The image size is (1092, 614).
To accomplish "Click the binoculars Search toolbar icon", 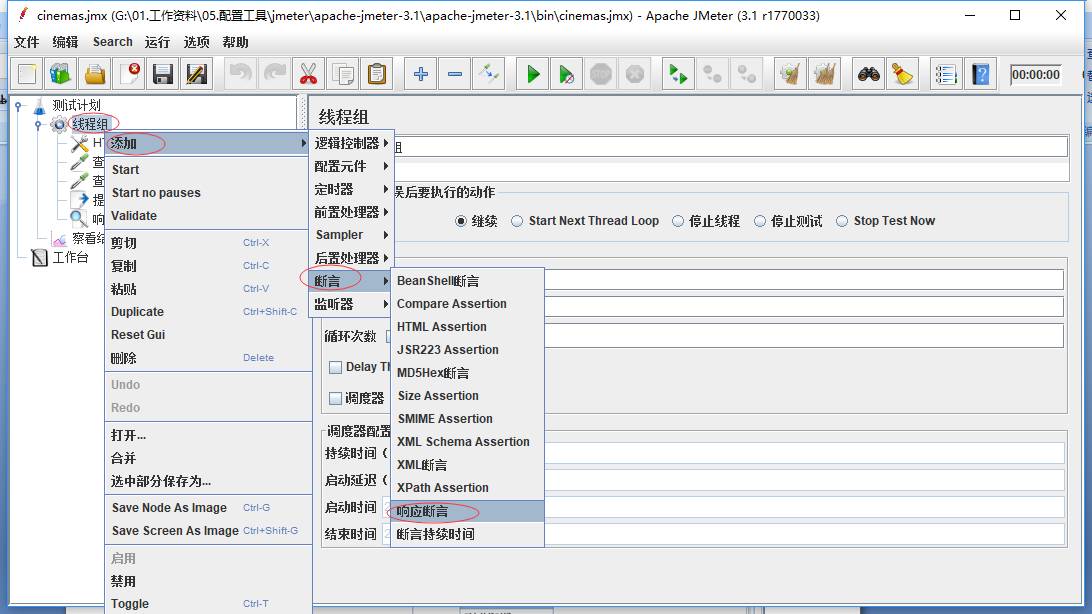I will tap(868, 74).
